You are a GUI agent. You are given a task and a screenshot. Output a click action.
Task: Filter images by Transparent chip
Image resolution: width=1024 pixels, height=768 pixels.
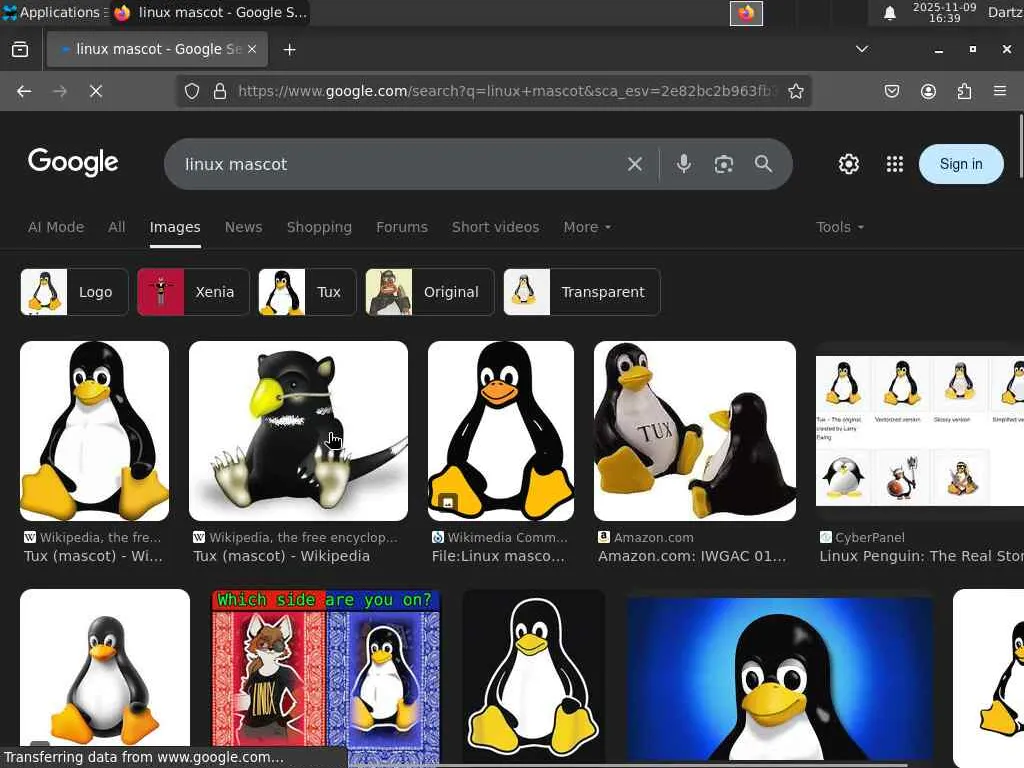point(582,292)
